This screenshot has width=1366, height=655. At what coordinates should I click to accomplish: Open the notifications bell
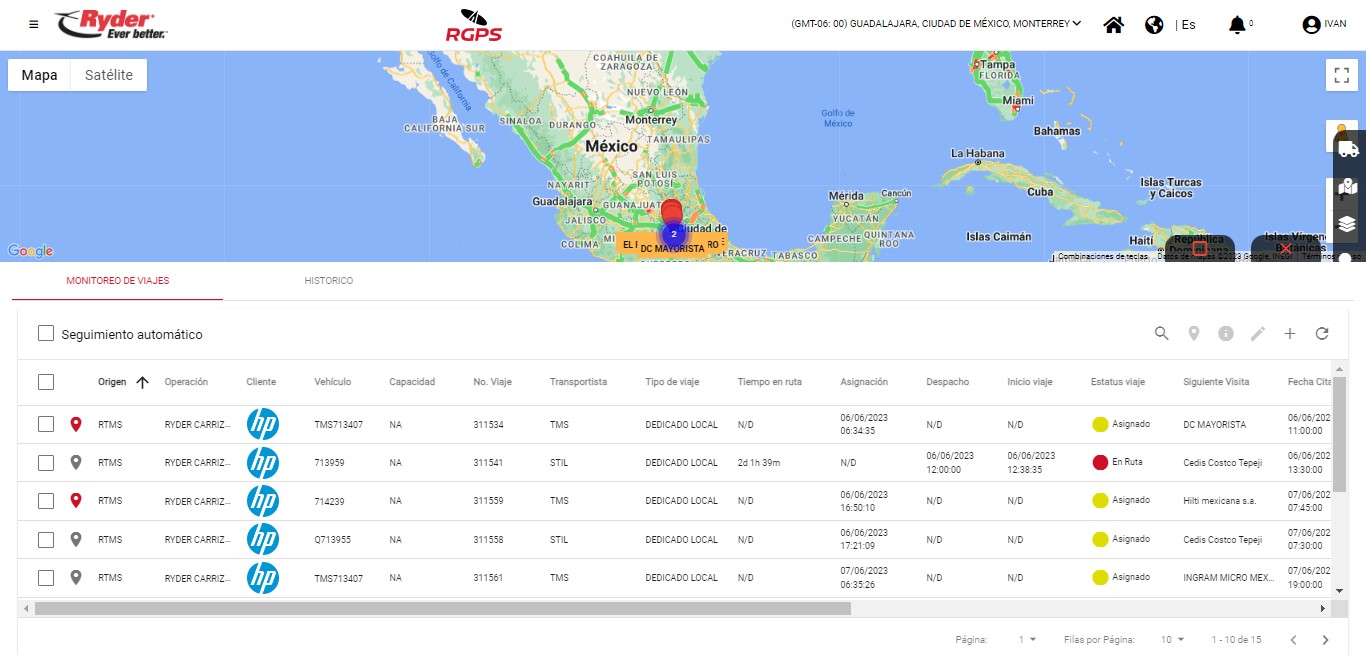coord(1237,25)
